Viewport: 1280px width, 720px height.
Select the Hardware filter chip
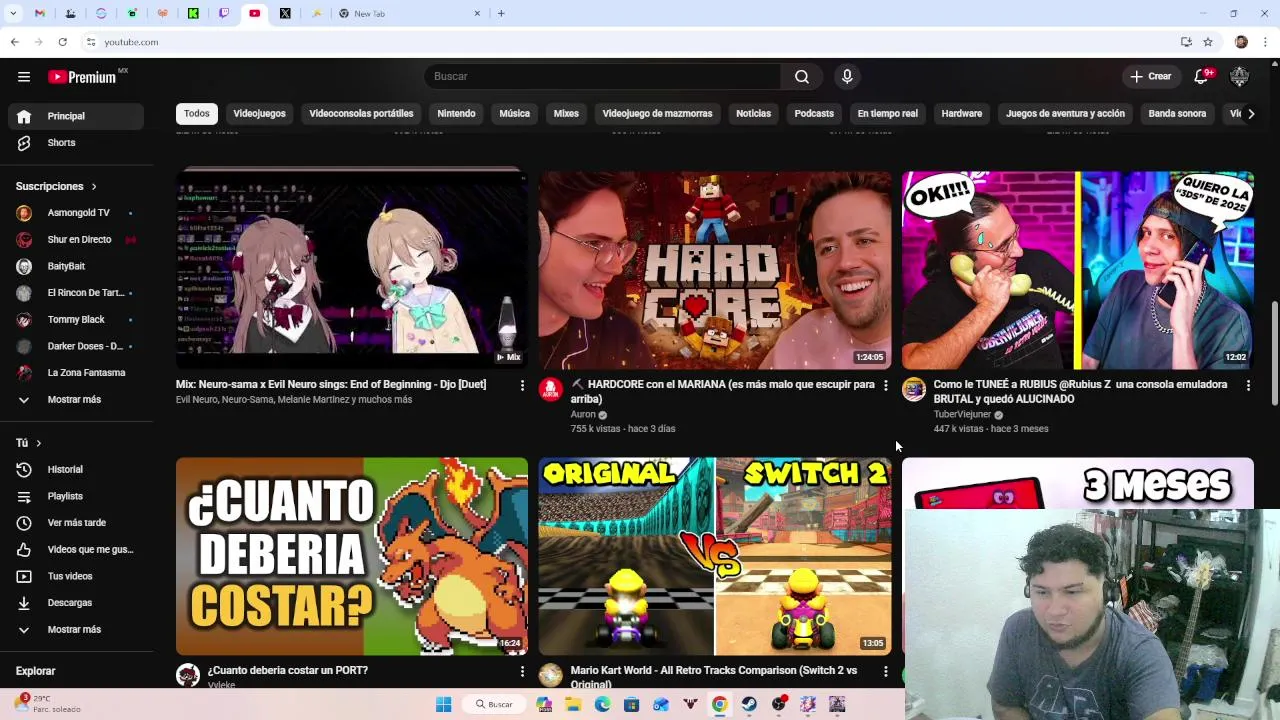962,114
